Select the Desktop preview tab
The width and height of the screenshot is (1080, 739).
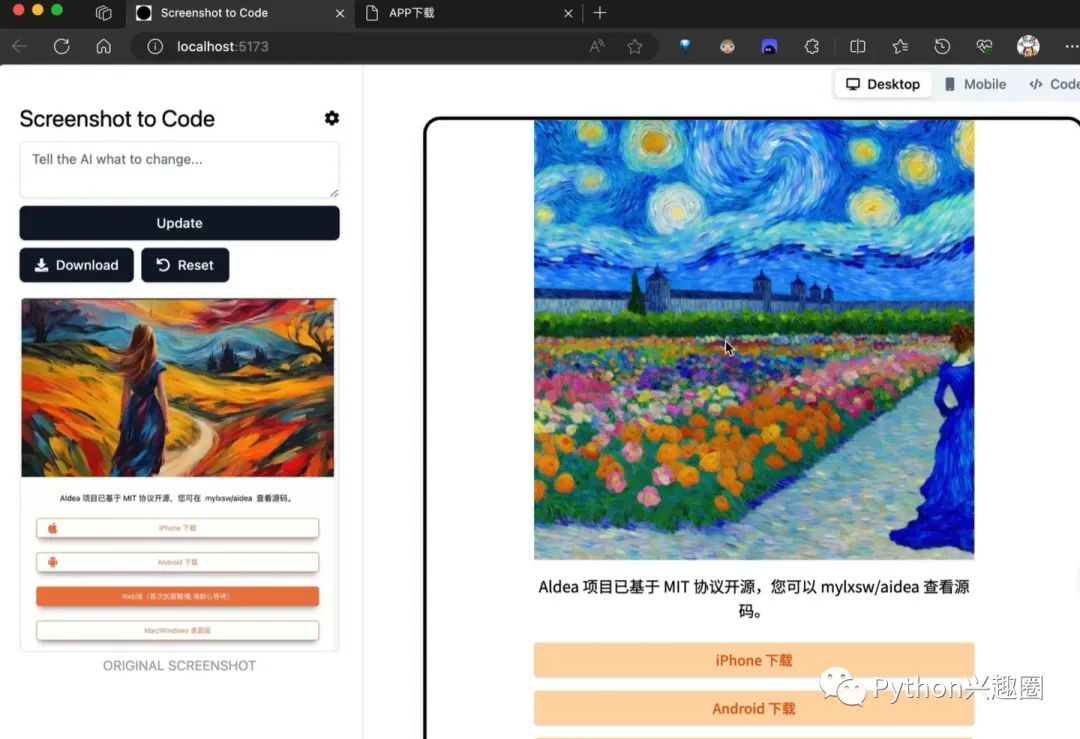(883, 84)
